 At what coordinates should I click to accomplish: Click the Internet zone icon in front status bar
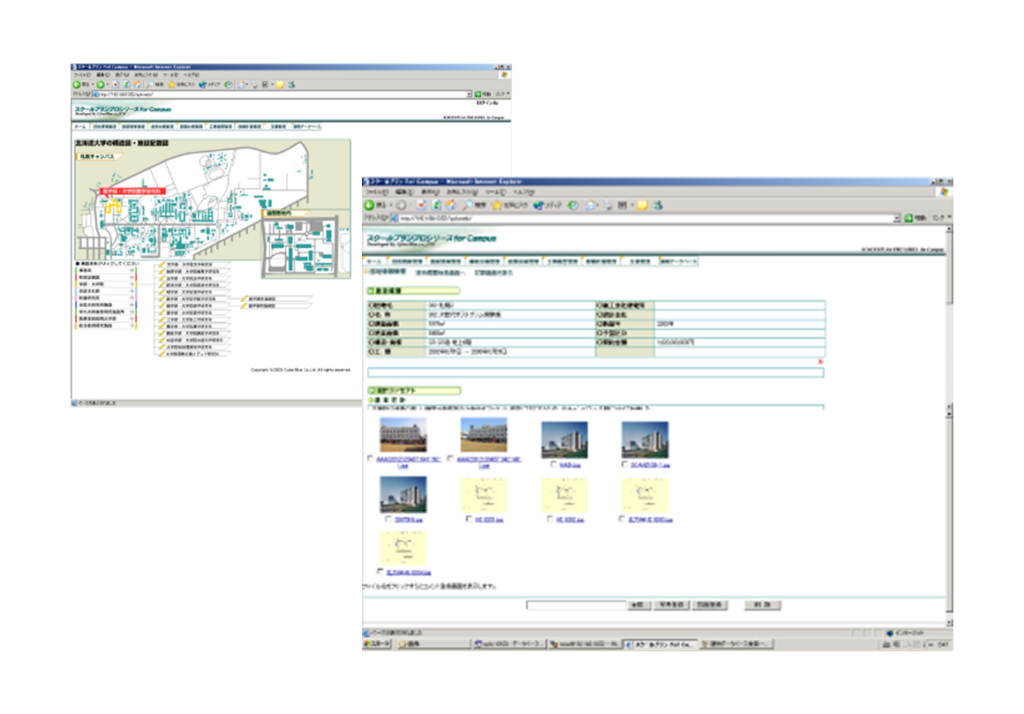point(889,633)
